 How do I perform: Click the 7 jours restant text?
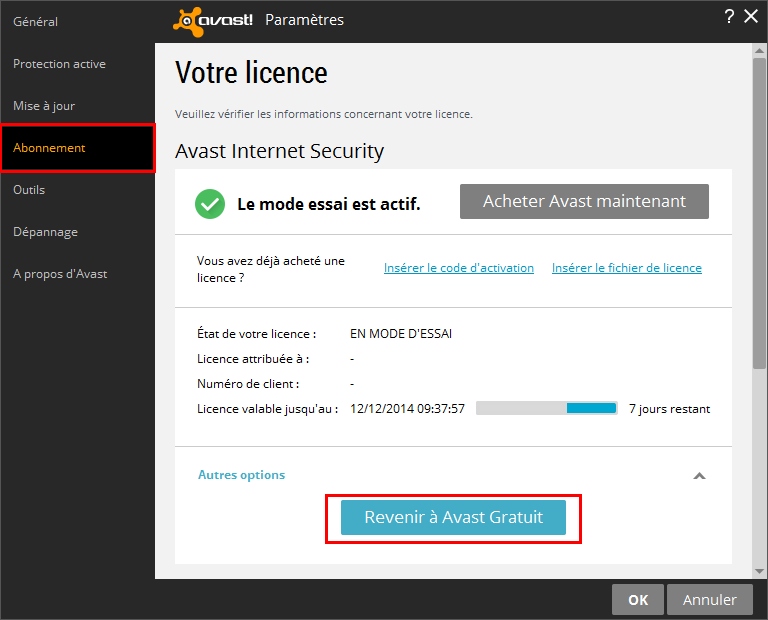click(669, 409)
